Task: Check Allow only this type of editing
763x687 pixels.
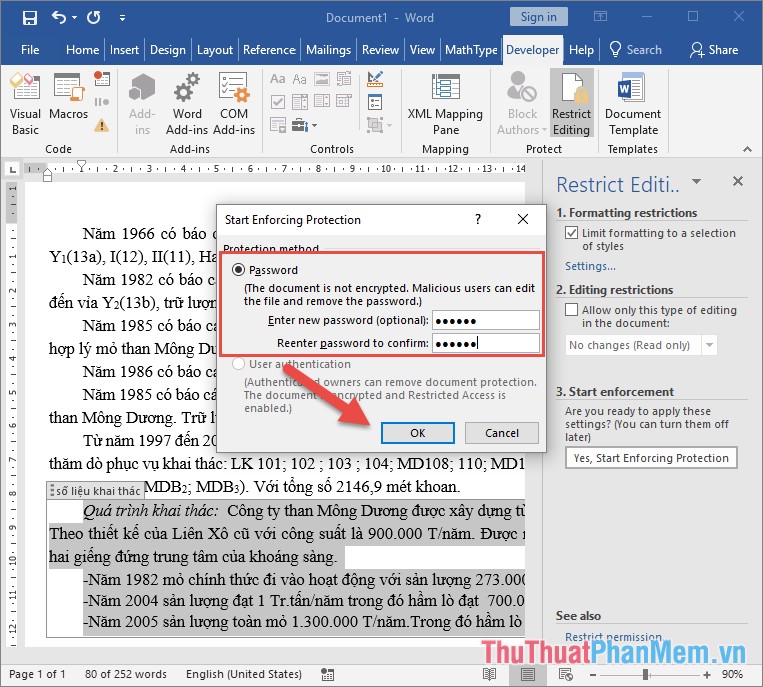Action: pyautogui.click(x=572, y=309)
